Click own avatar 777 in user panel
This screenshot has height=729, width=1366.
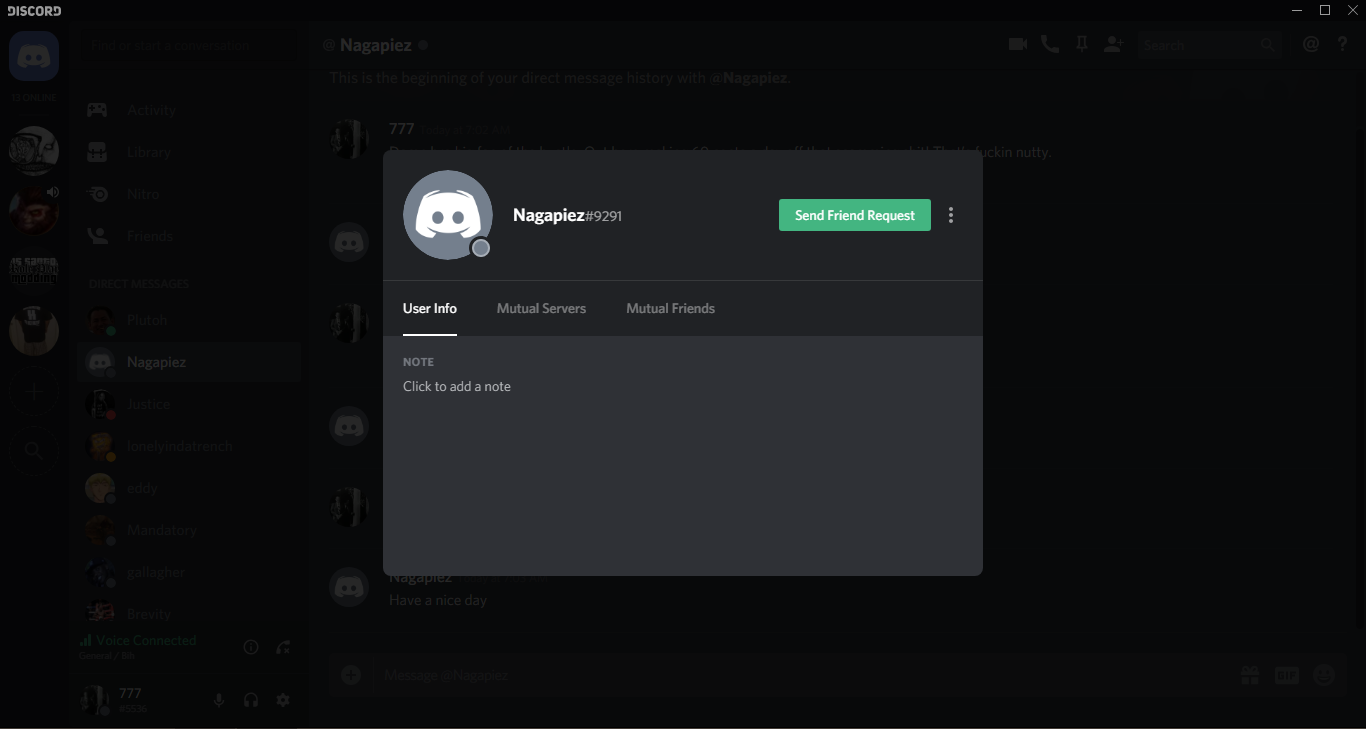click(x=95, y=700)
